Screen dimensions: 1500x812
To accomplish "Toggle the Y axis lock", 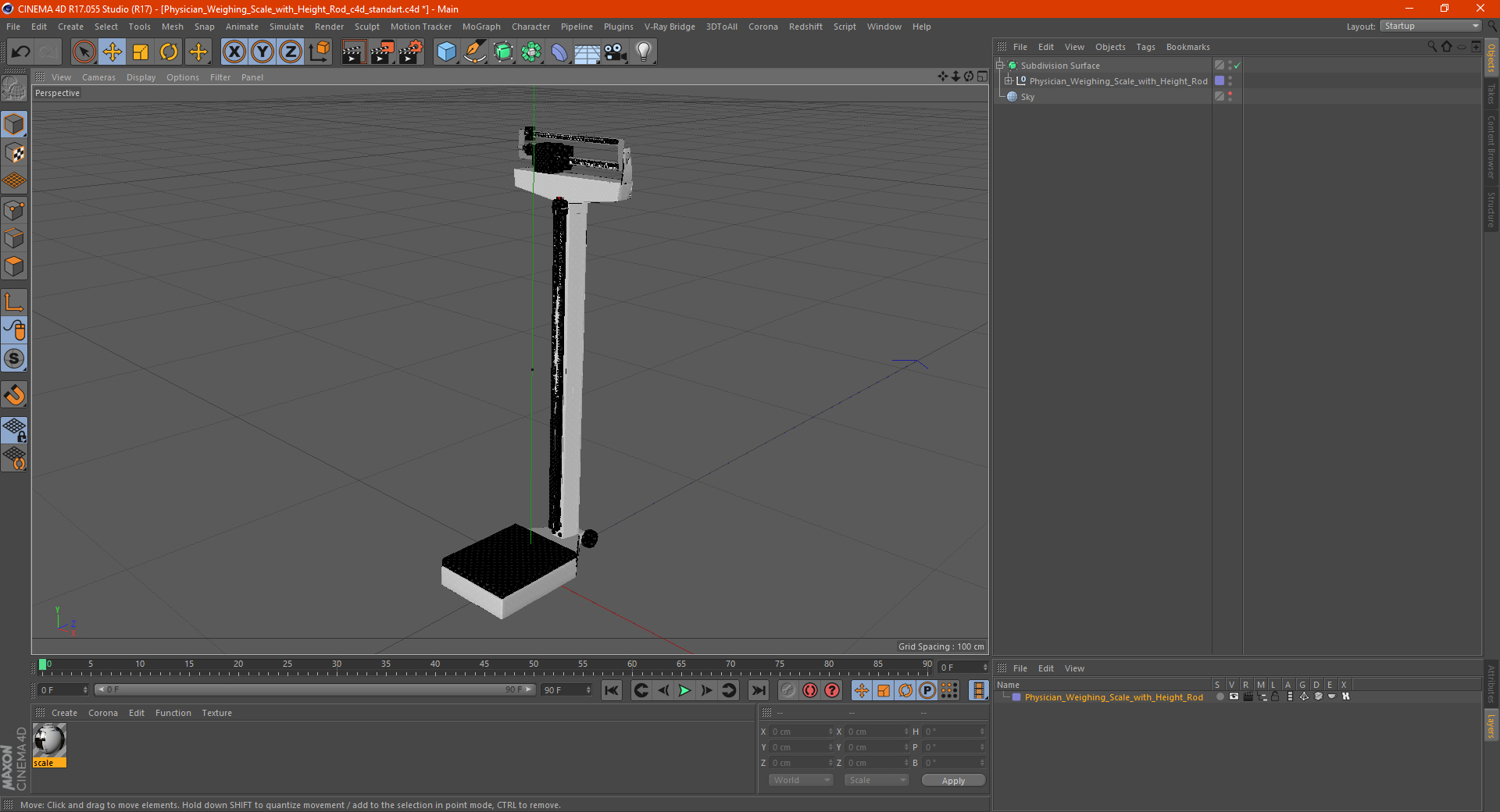I will tap(262, 52).
